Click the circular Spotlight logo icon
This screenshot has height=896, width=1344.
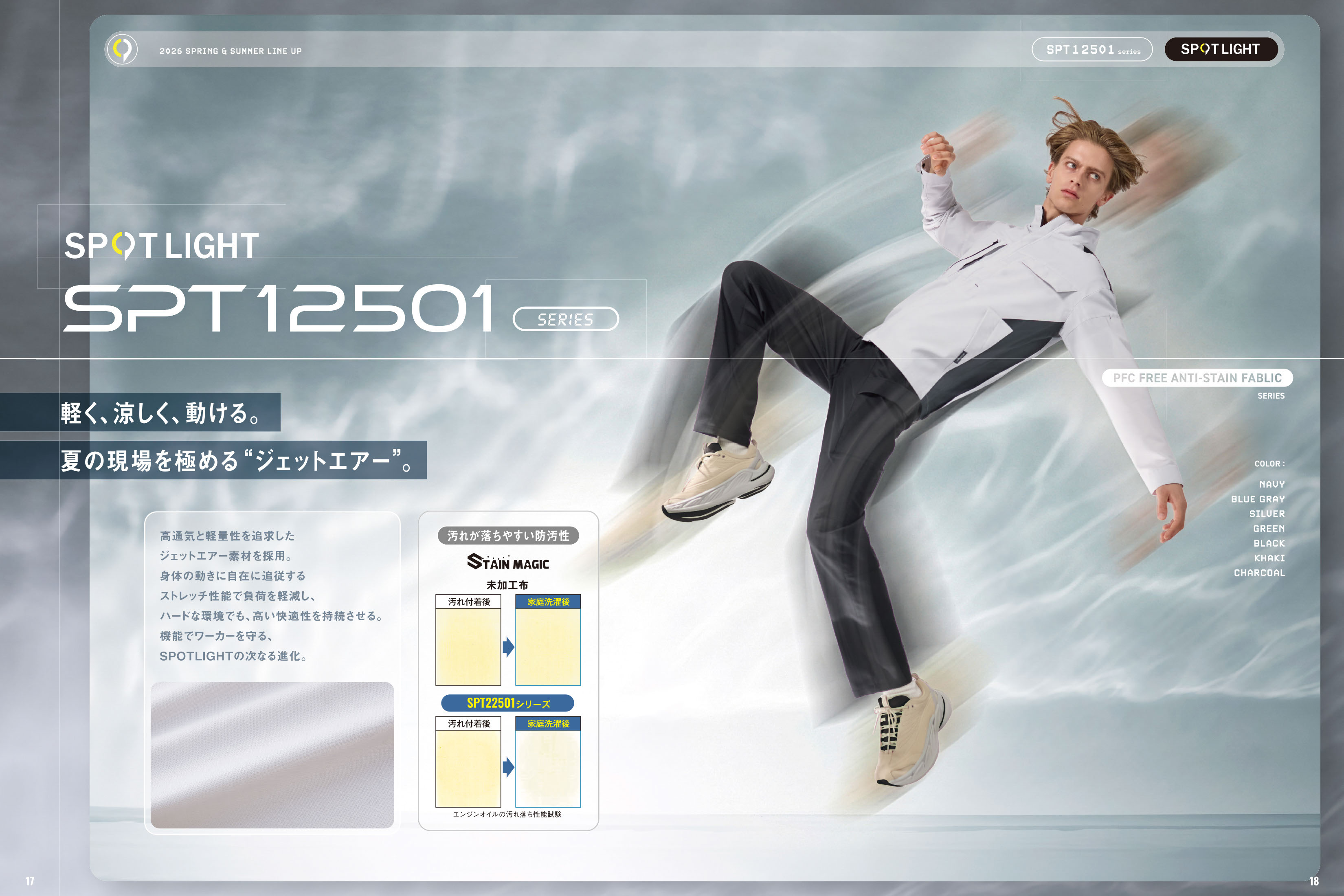122,50
